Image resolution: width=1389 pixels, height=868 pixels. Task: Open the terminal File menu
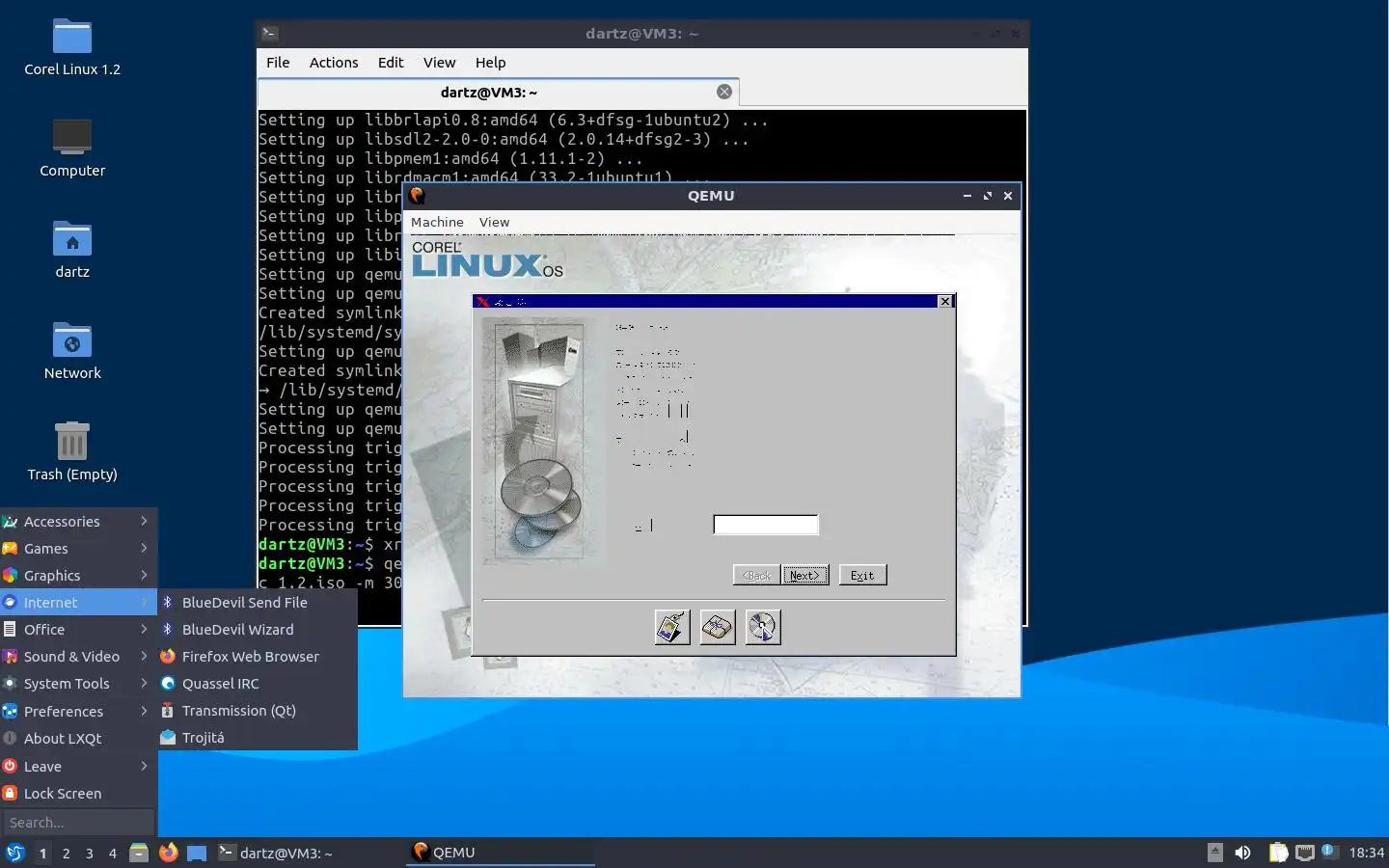[x=278, y=62]
